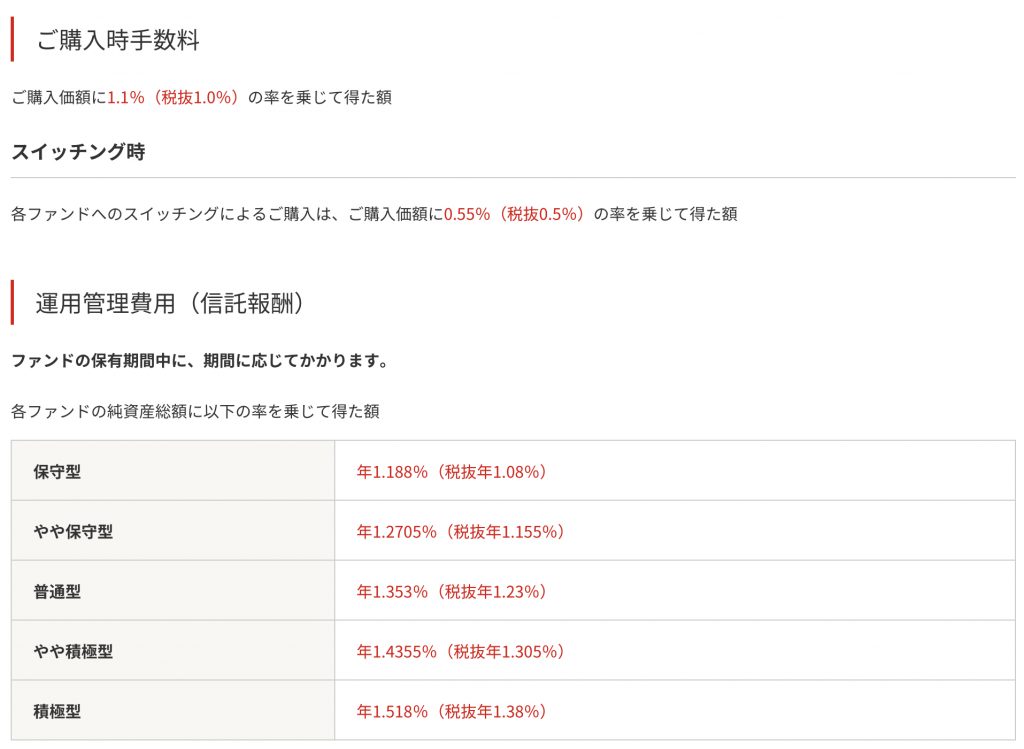This screenshot has height=749, width=1024.
Task: Click the 運用管理費用（信託報酬） heading
Action: 170,304
